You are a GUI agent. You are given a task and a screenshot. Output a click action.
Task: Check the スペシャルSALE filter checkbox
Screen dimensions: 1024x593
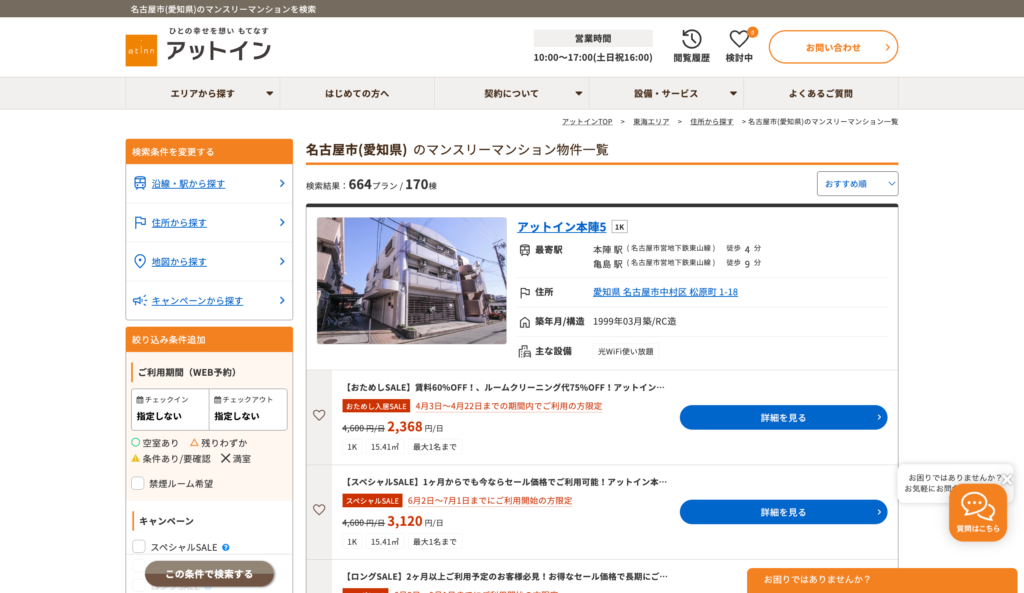click(x=137, y=546)
